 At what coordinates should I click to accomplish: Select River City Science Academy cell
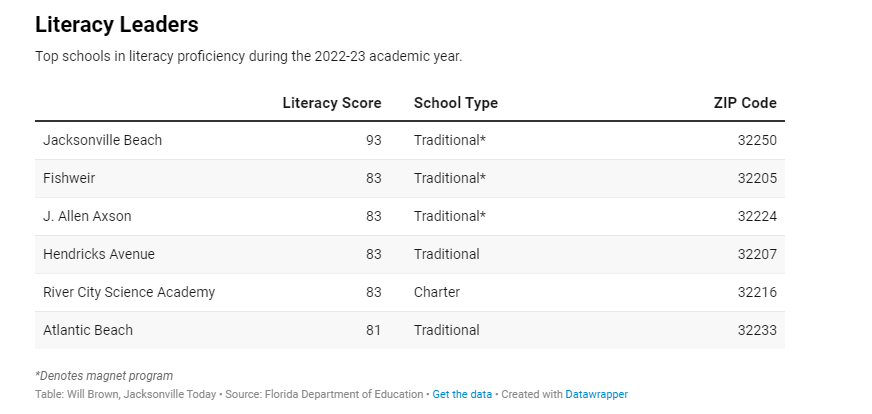point(129,292)
